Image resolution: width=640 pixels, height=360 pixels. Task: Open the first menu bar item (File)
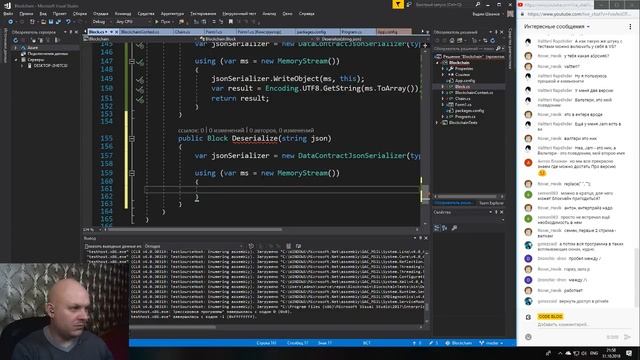[8, 14]
